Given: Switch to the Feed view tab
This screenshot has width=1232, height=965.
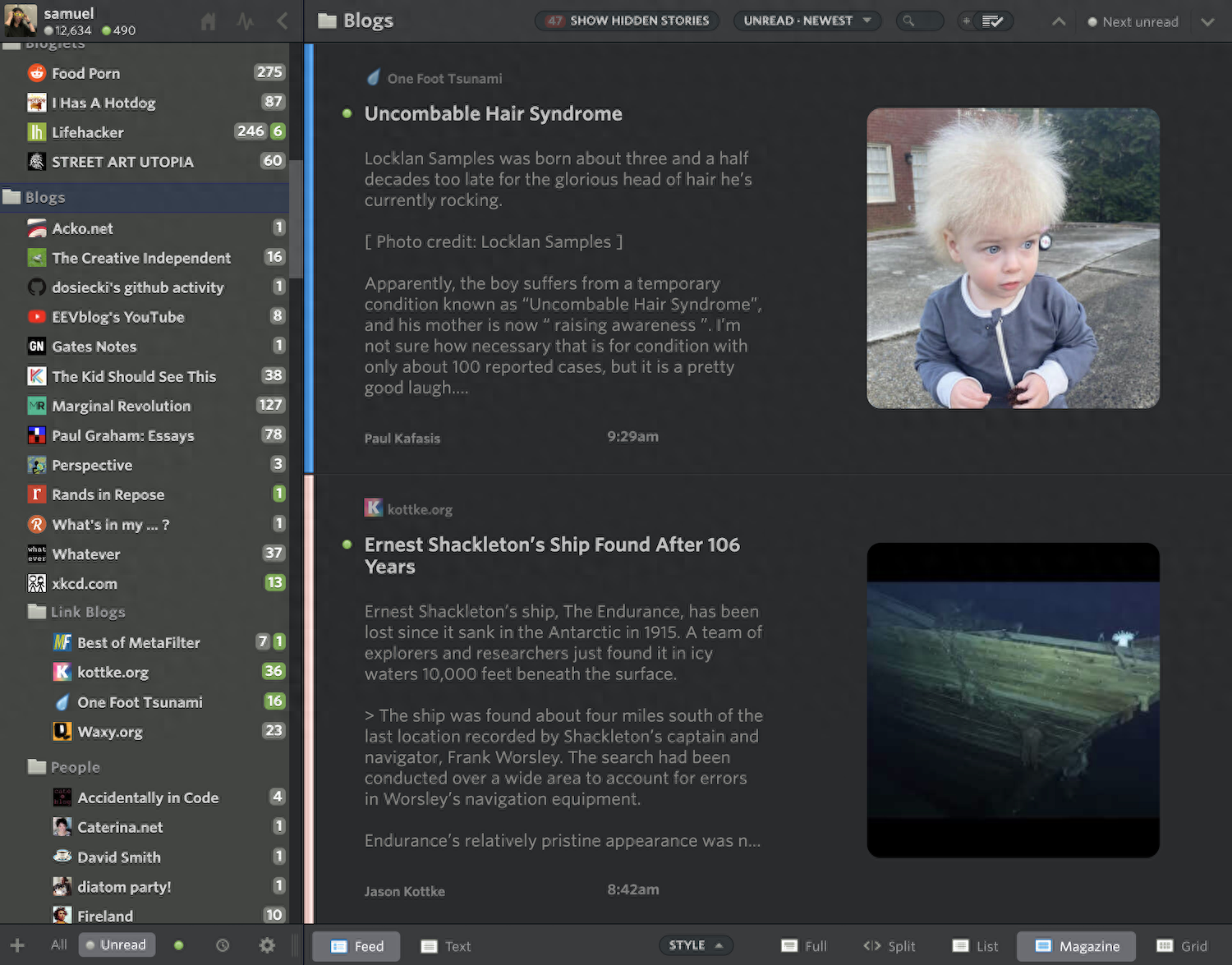Looking at the screenshot, I should (x=356, y=946).
